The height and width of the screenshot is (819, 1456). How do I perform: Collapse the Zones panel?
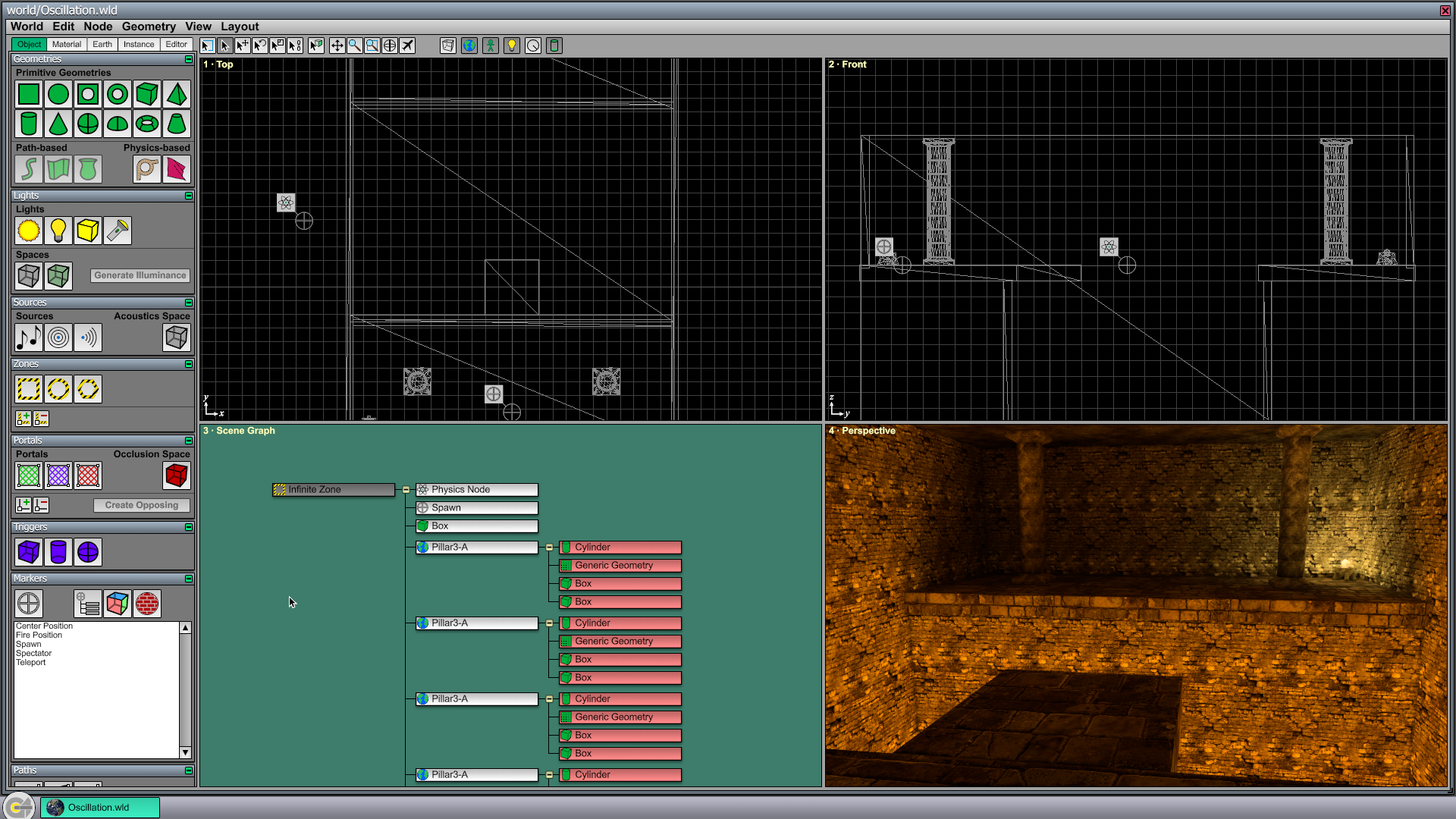(x=189, y=364)
